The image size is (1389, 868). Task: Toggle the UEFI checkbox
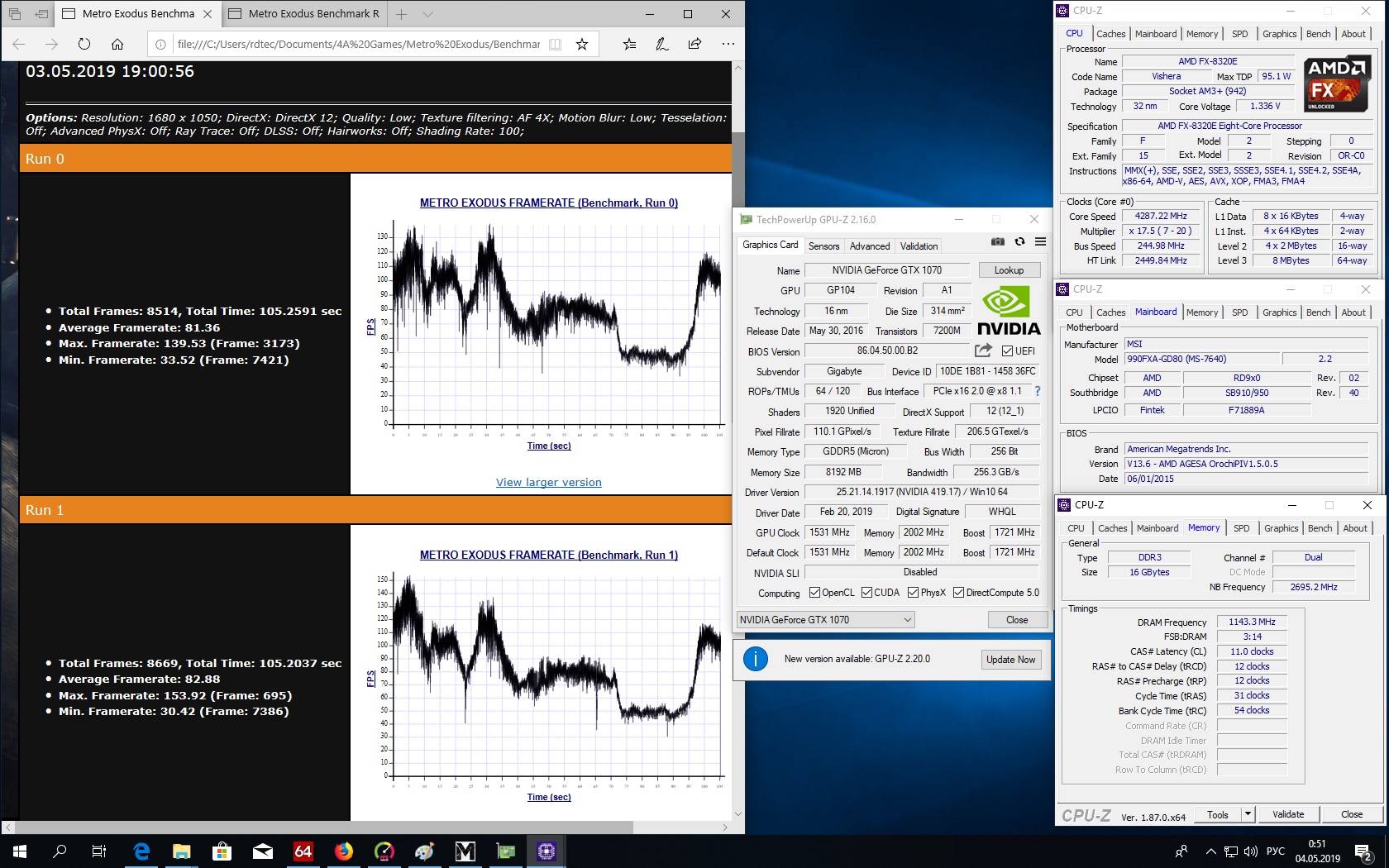coord(1007,351)
